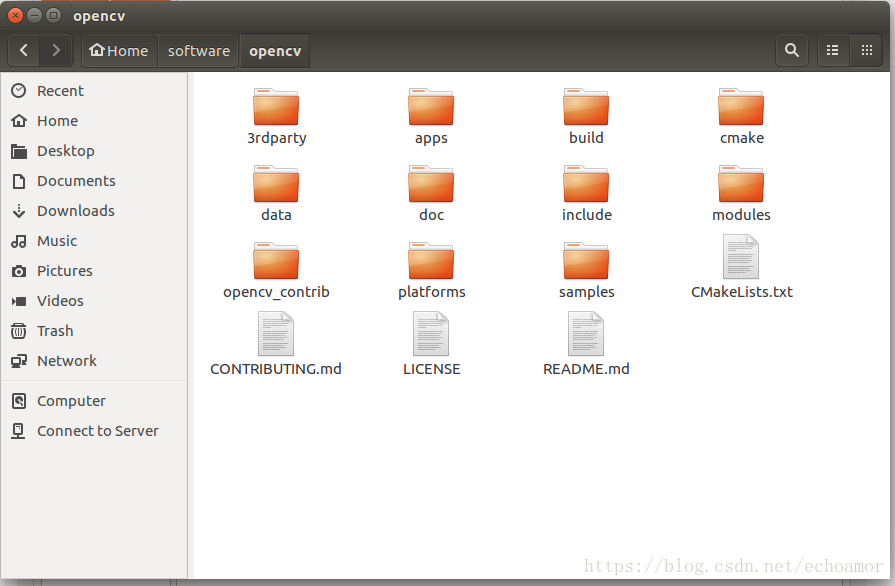Open Pictures in the sidebar
The height and width of the screenshot is (586, 895).
[x=94, y=271]
